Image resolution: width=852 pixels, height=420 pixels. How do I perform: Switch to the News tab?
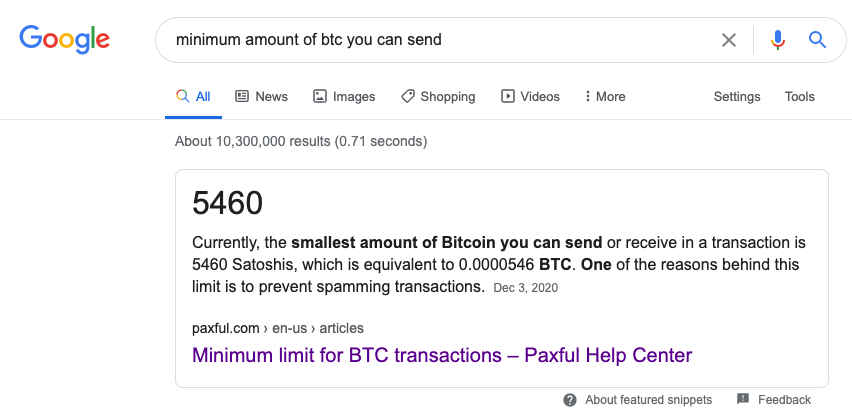261,97
